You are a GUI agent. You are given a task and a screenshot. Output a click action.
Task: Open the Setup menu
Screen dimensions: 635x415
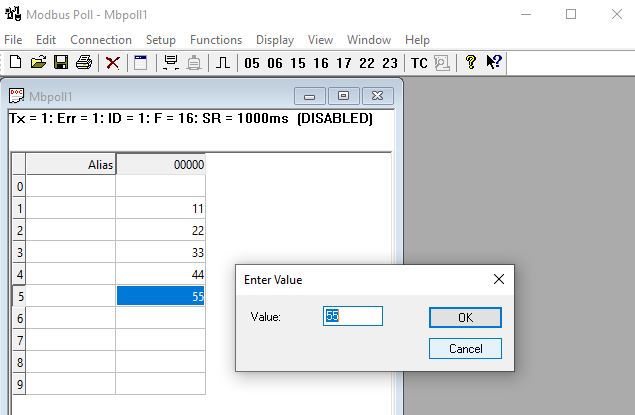click(x=161, y=40)
